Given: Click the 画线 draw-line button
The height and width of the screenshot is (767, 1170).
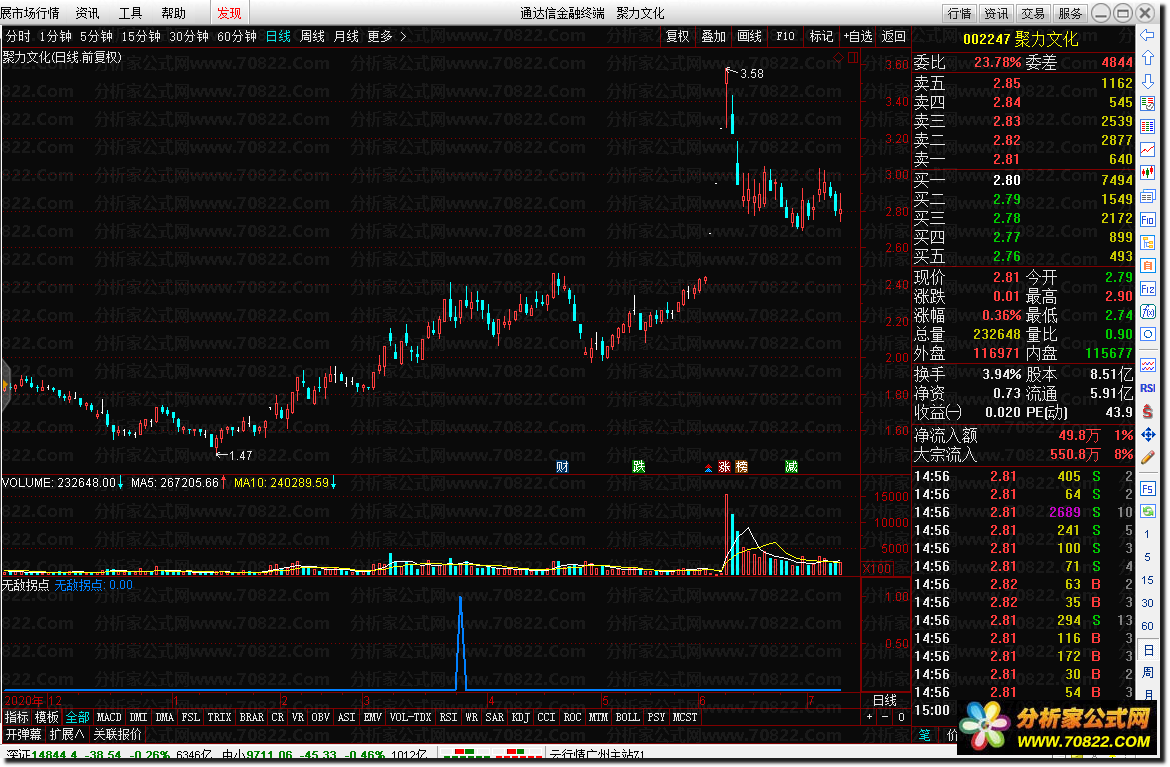Looking at the screenshot, I should (x=749, y=36).
